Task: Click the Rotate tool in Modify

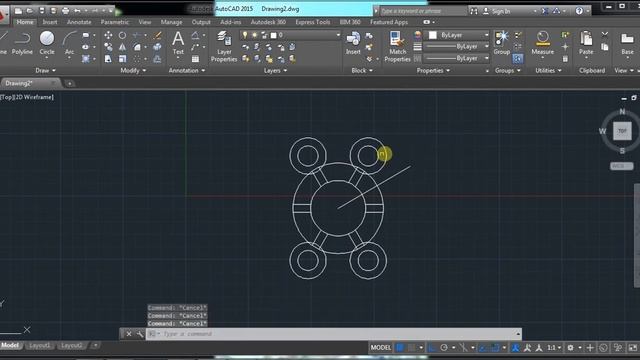Action: pos(122,36)
